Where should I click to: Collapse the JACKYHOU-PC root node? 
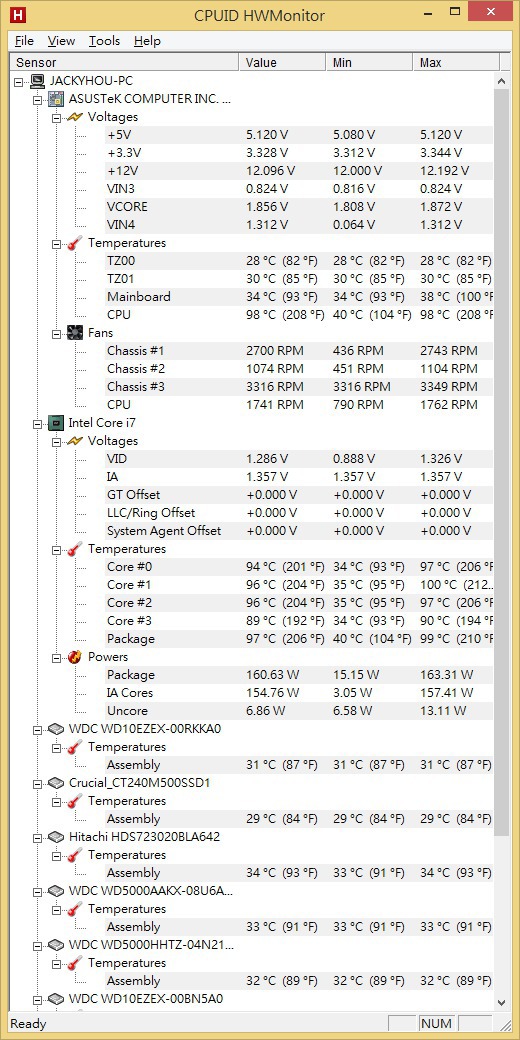pos(19,82)
